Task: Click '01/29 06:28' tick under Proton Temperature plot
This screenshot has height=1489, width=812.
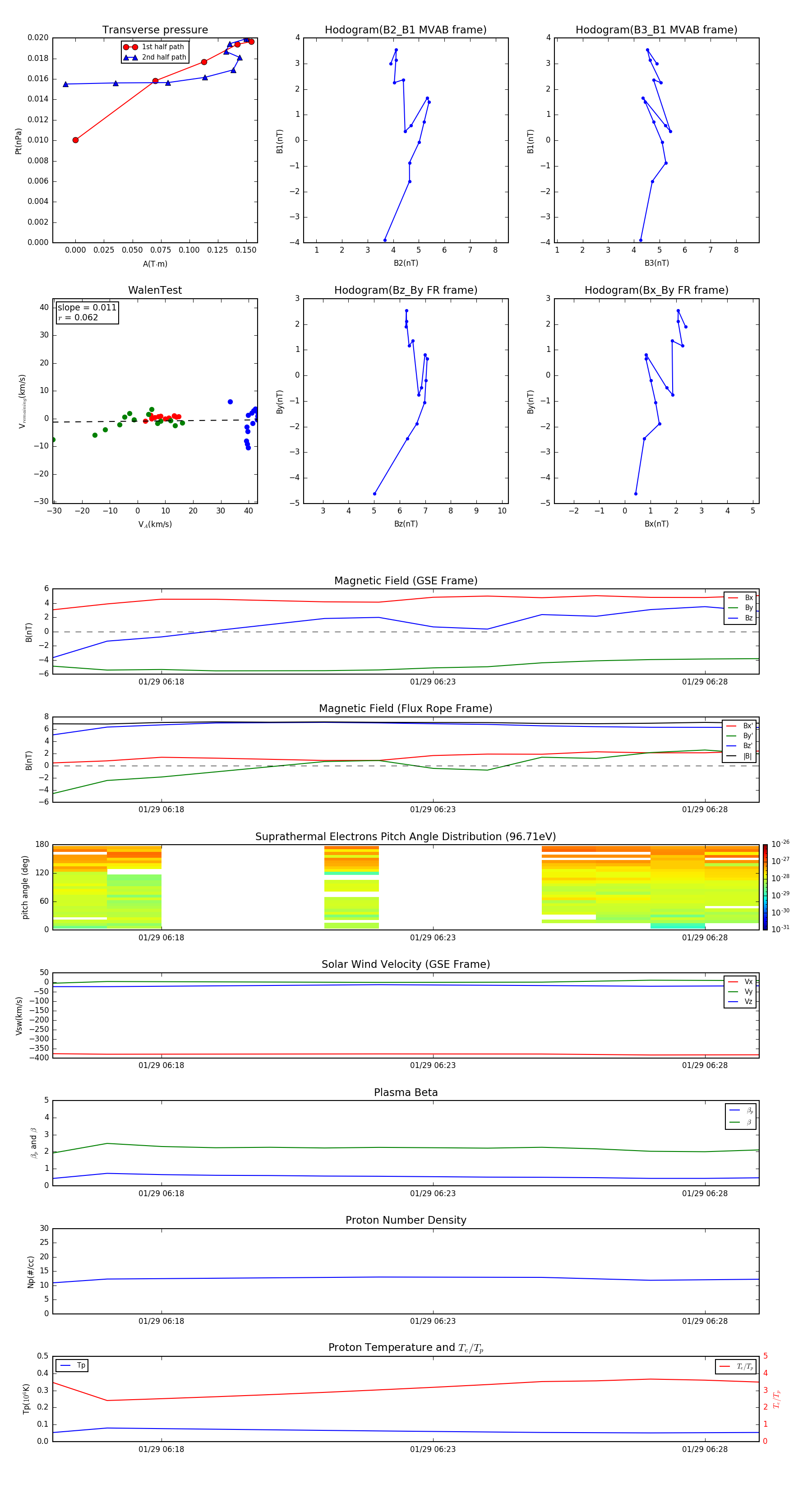Action: (x=705, y=1449)
